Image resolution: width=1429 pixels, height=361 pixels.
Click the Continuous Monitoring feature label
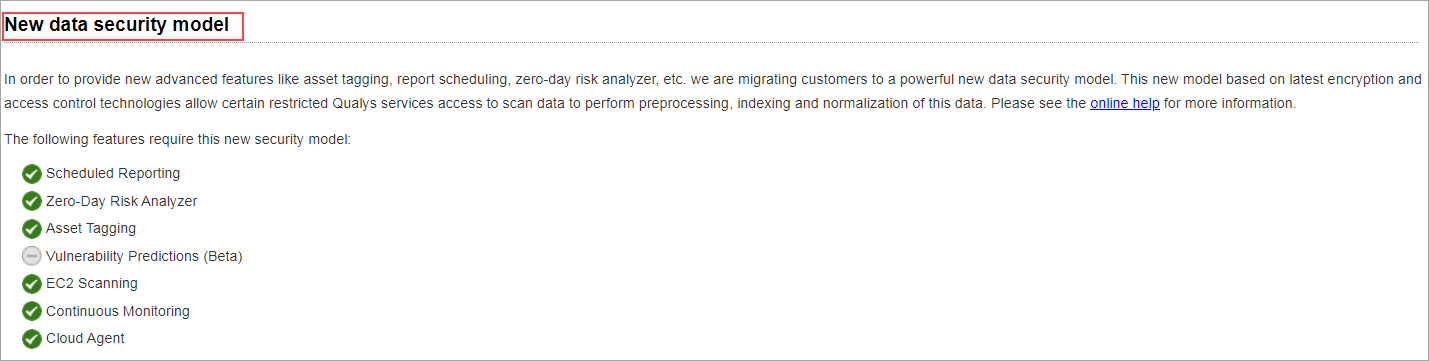coord(118,311)
